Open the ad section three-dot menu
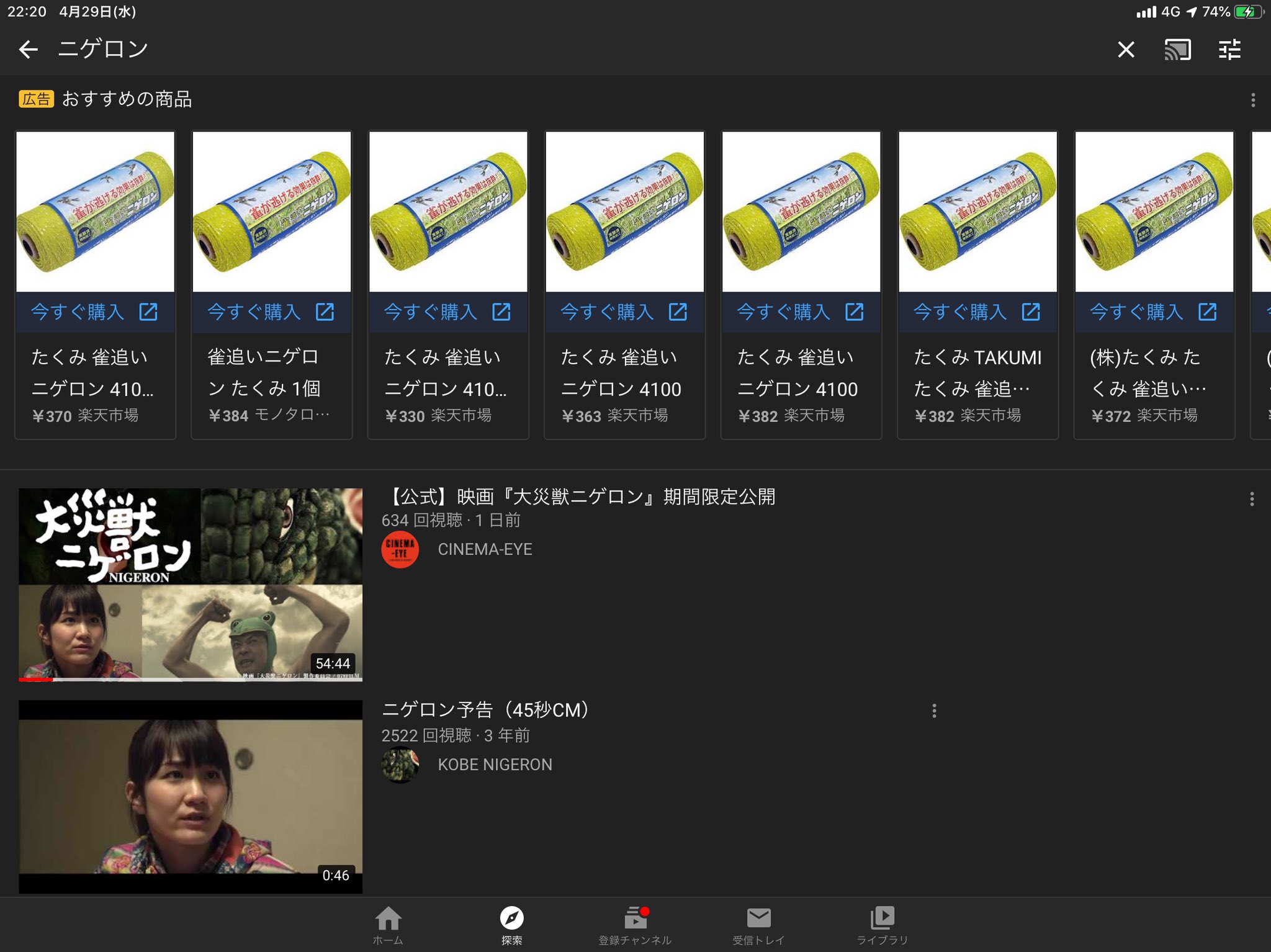1271x952 pixels. [x=1253, y=100]
